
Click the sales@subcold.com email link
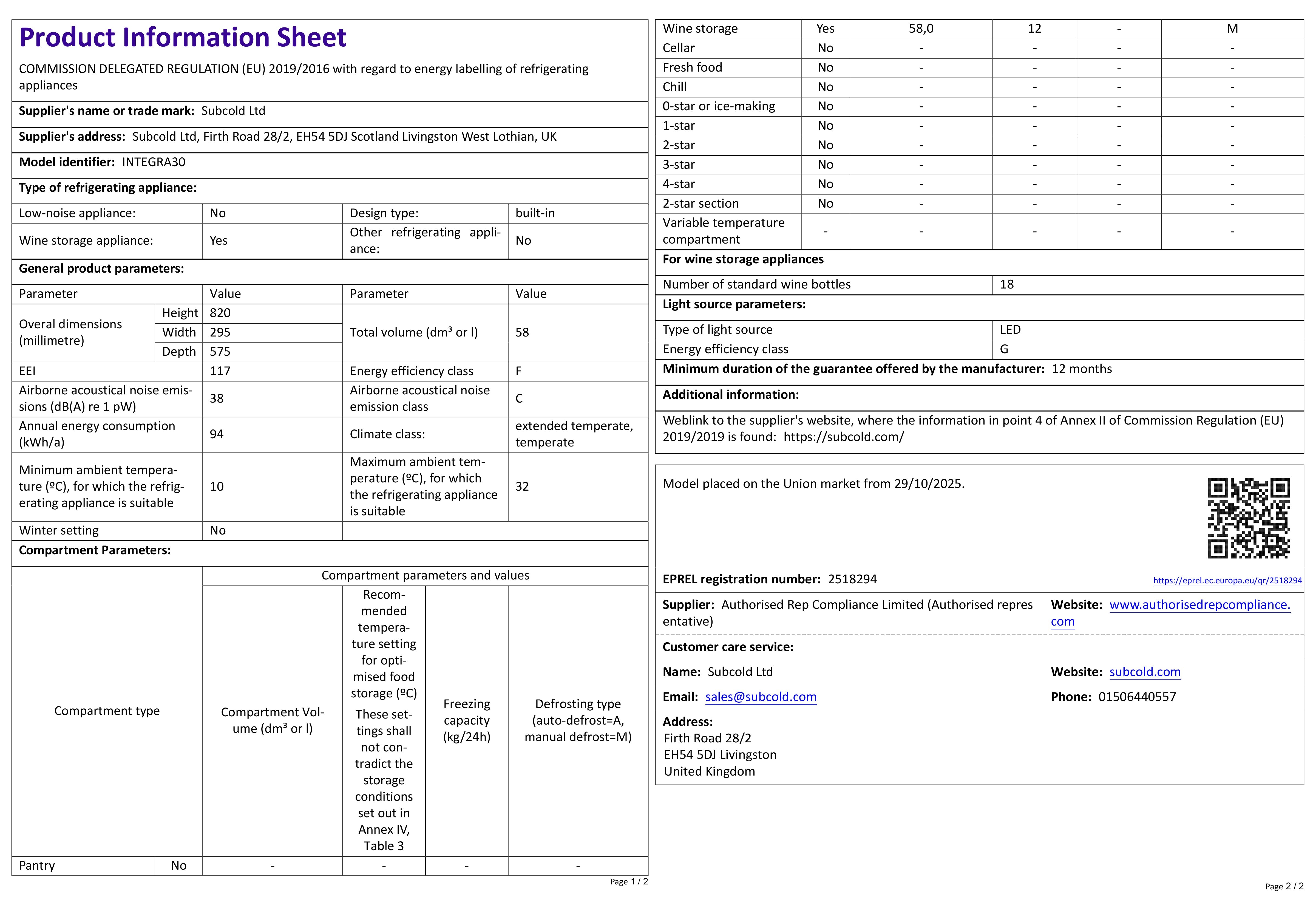pos(761,697)
